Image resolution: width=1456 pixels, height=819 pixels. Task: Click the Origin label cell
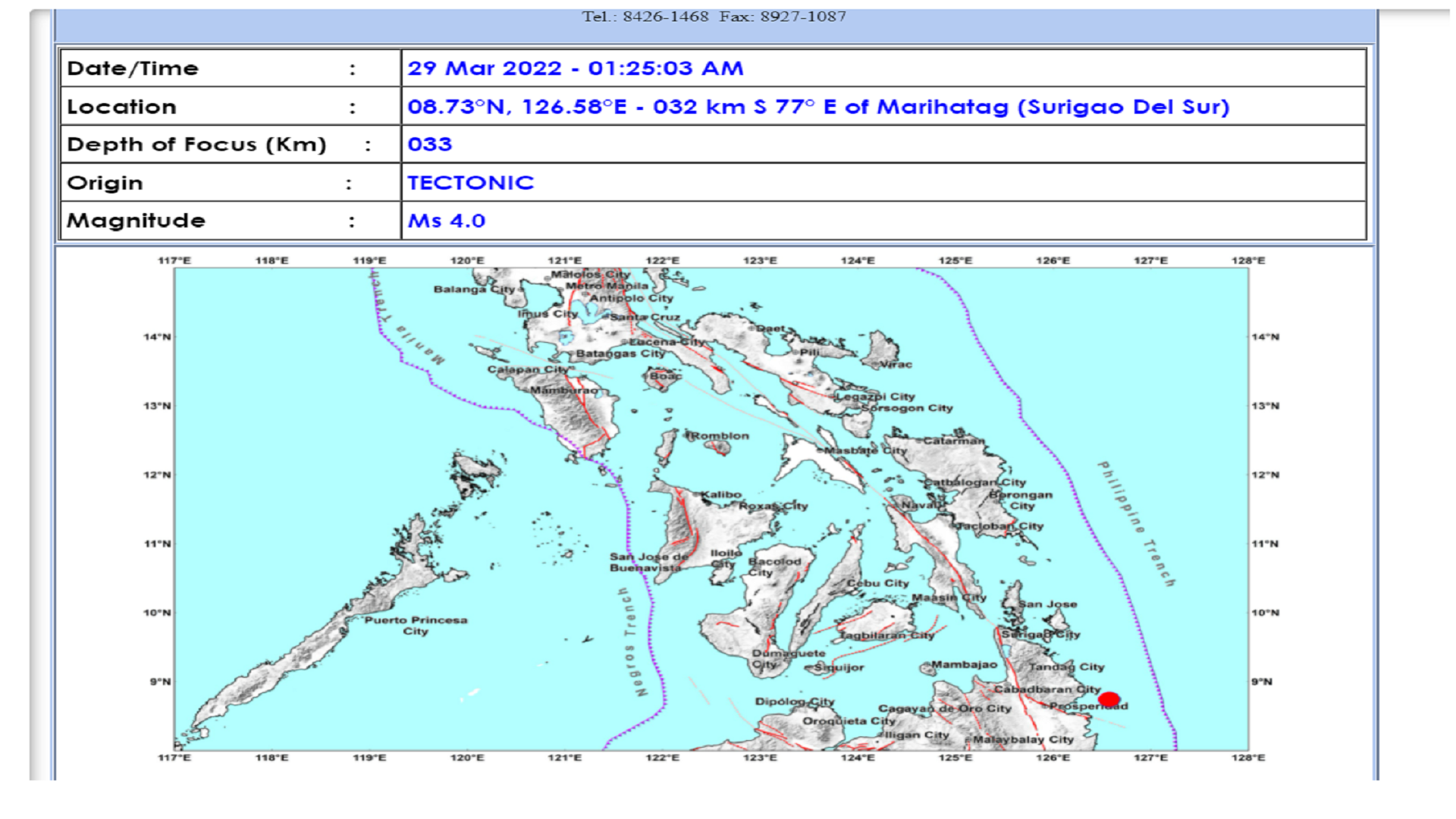coord(231,183)
